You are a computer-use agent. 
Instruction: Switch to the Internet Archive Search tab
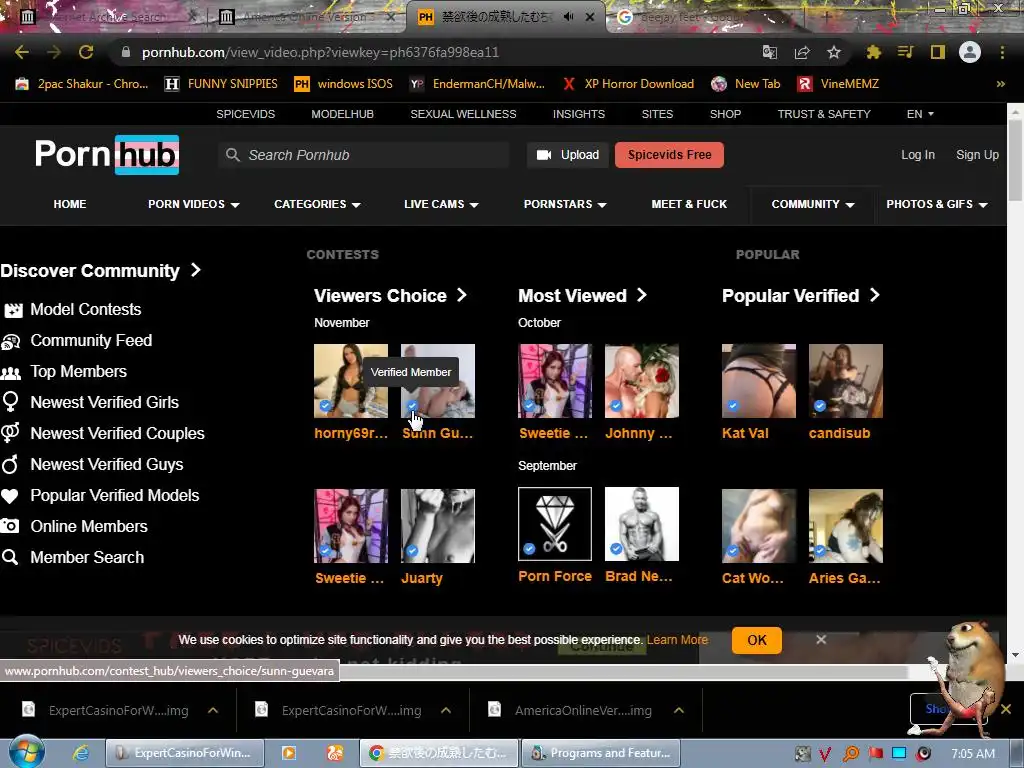pos(108,17)
